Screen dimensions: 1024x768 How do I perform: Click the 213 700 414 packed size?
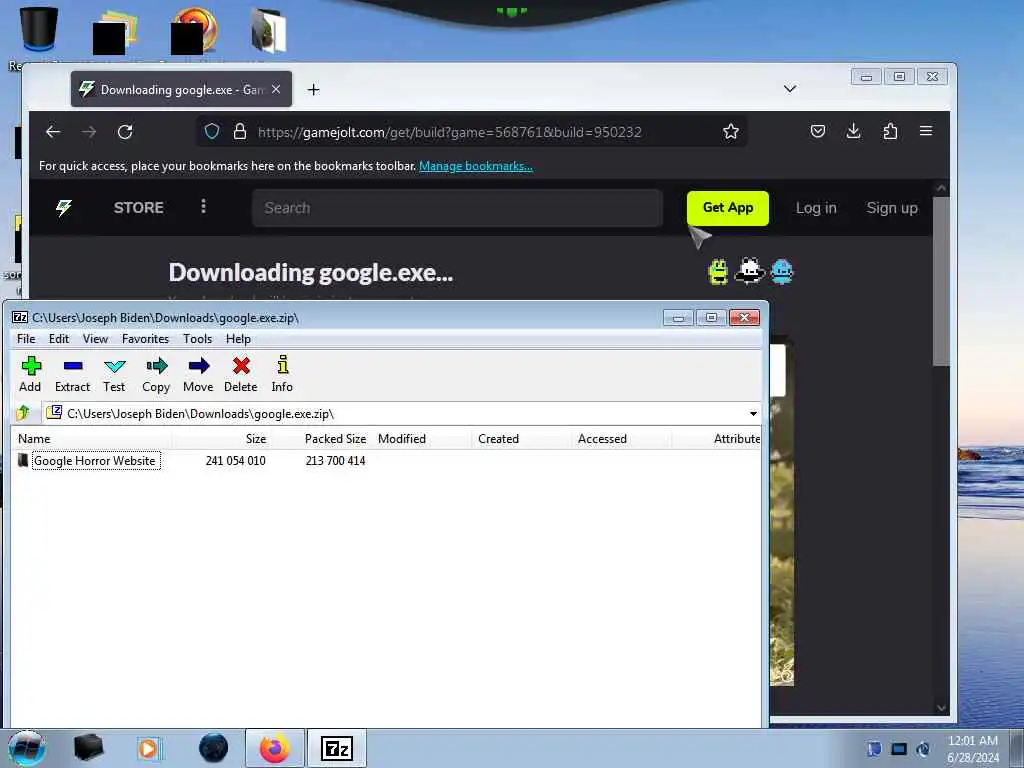click(336, 460)
